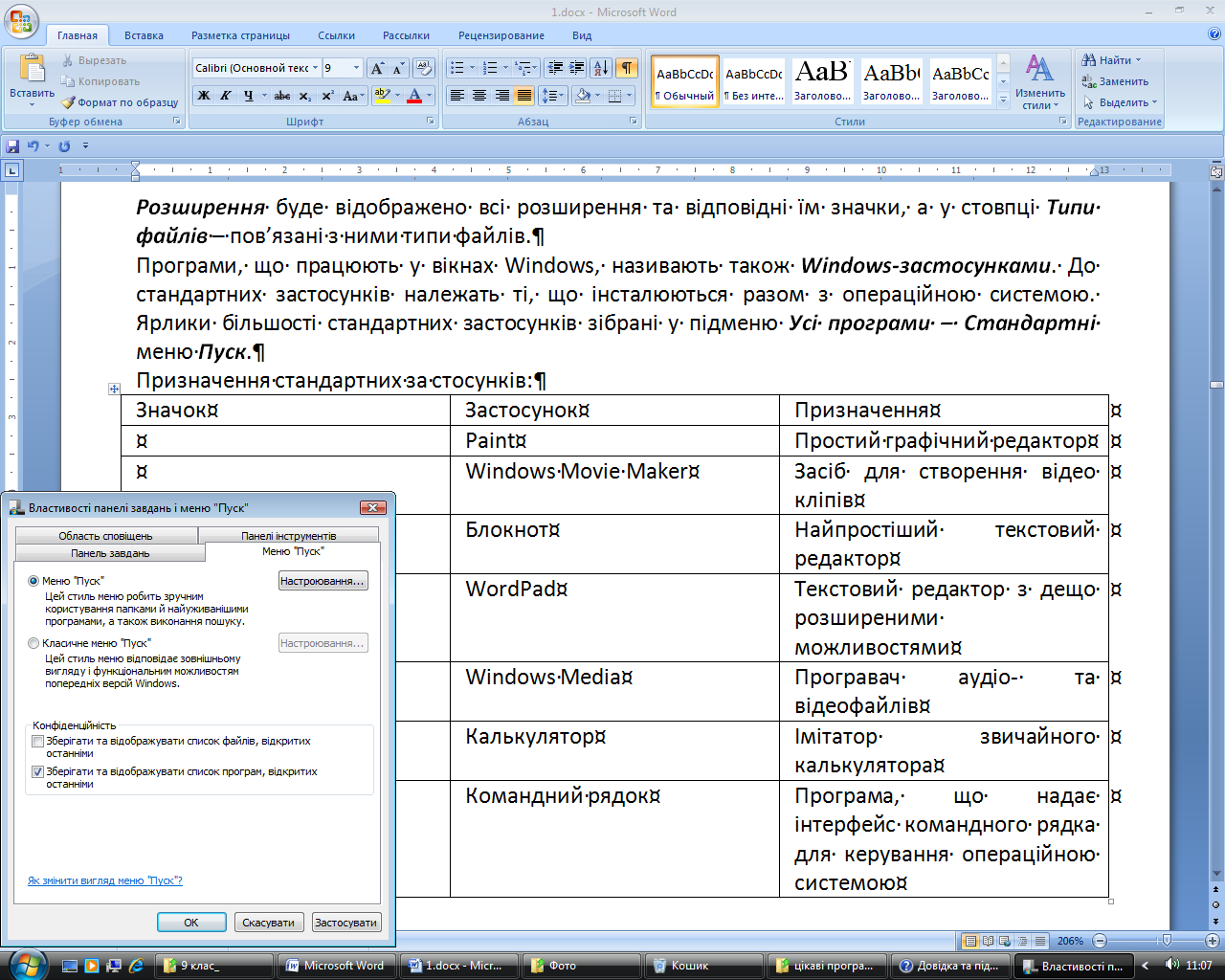Click the zoom percentage 206%
The height and width of the screenshot is (980, 1225).
coord(1070,941)
